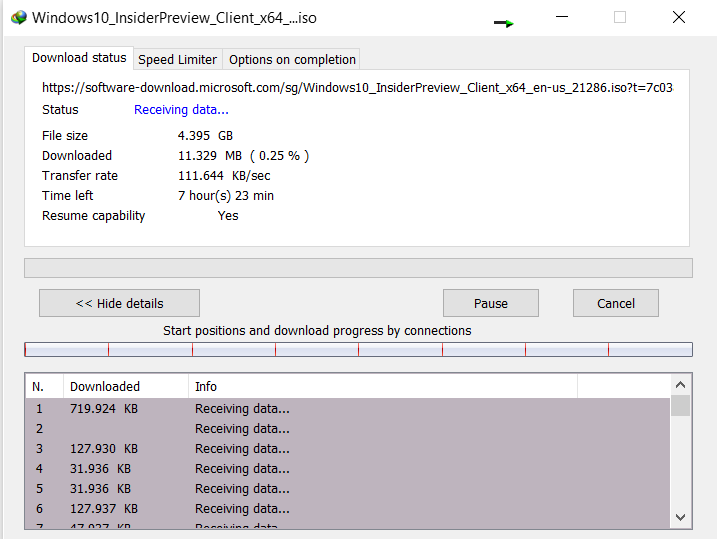This screenshot has width=718, height=539.
Task: Sort by the N. column header
Action: tap(44, 386)
